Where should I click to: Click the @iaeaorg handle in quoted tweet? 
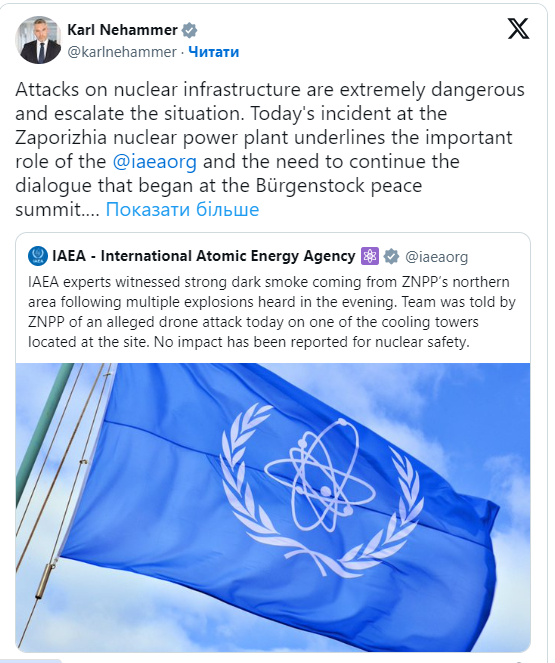click(437, 257)
